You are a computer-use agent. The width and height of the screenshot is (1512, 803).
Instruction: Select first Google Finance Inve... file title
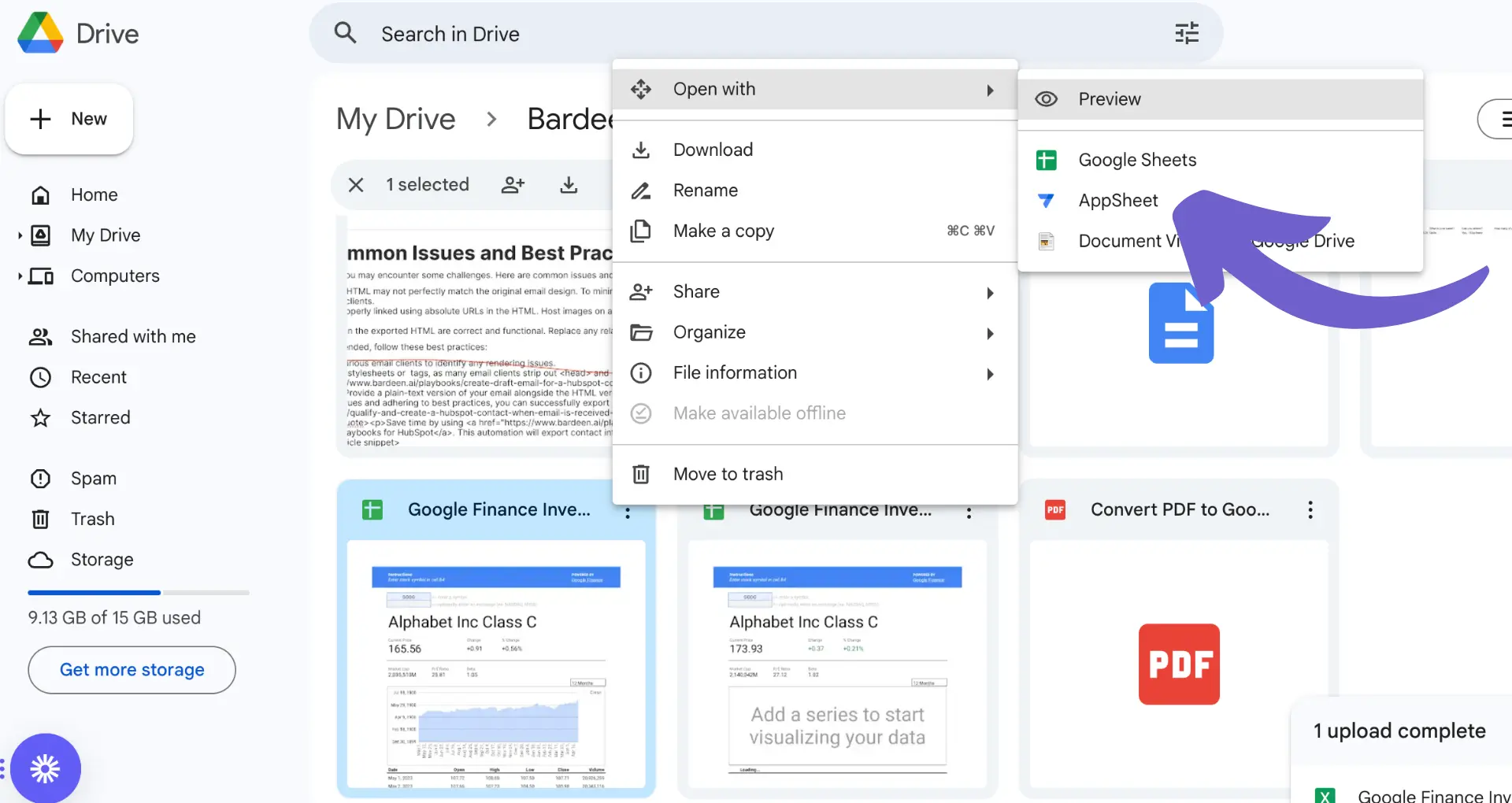(499, 510)
